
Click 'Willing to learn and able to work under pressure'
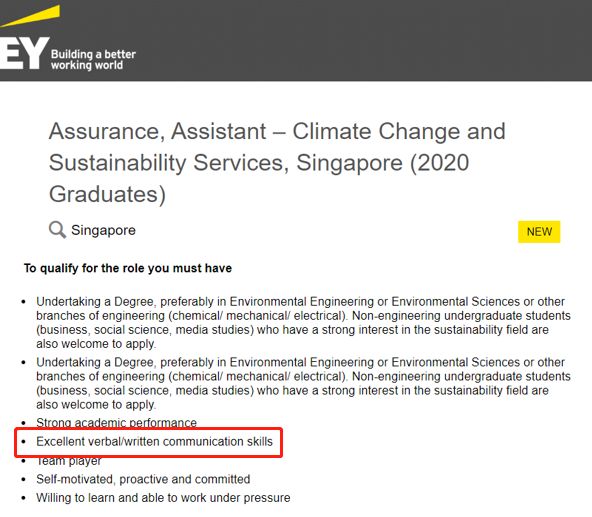tap(163, 498)
